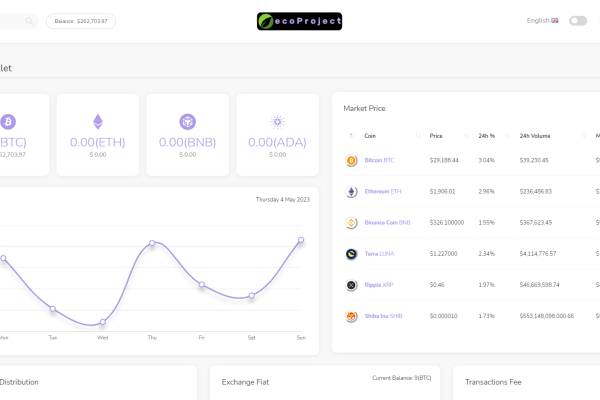Click Current Balance 9(BTC) label

[401, 378]
